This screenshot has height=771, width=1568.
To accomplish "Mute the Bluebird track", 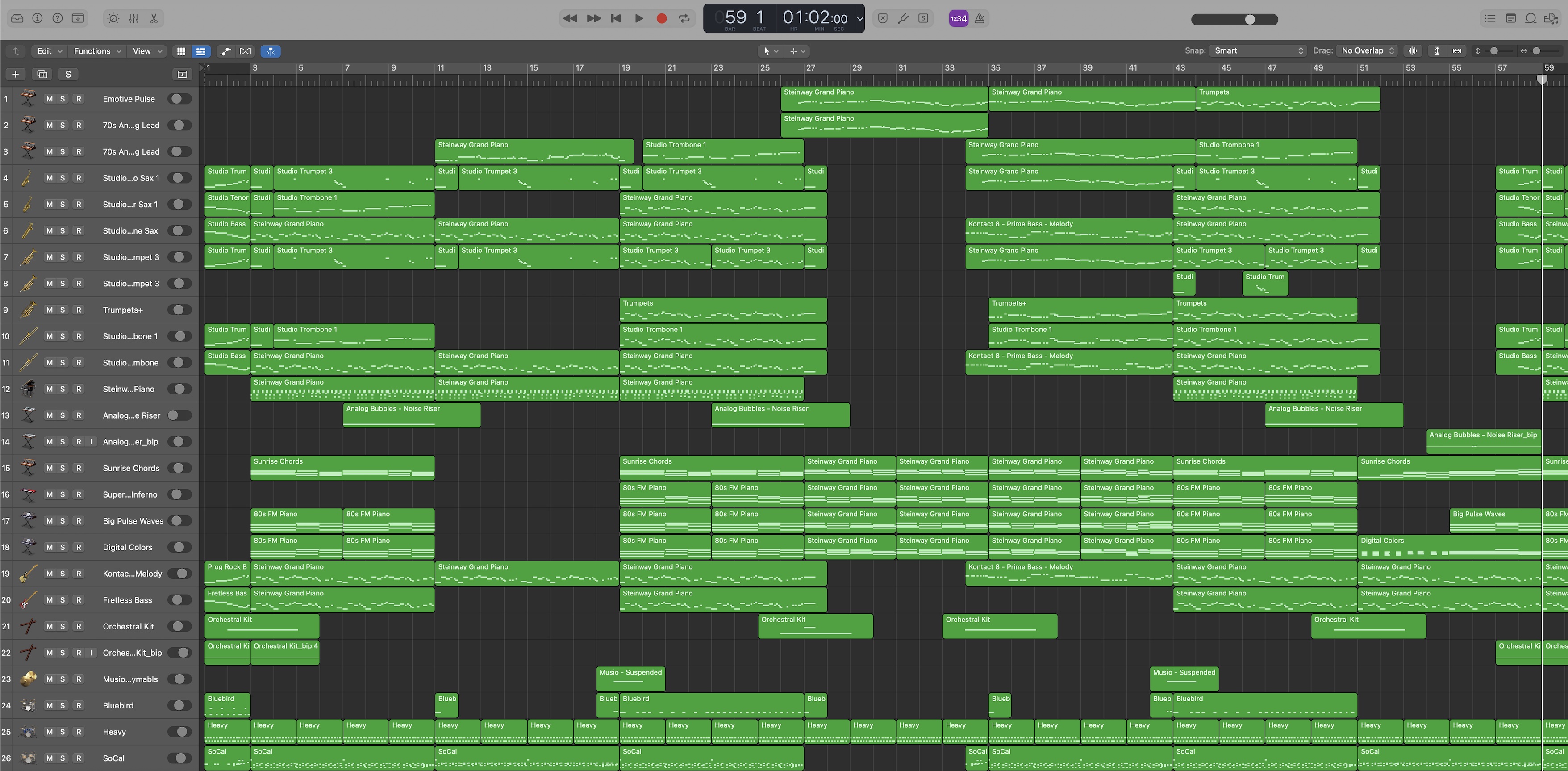I will pos(49,705).
